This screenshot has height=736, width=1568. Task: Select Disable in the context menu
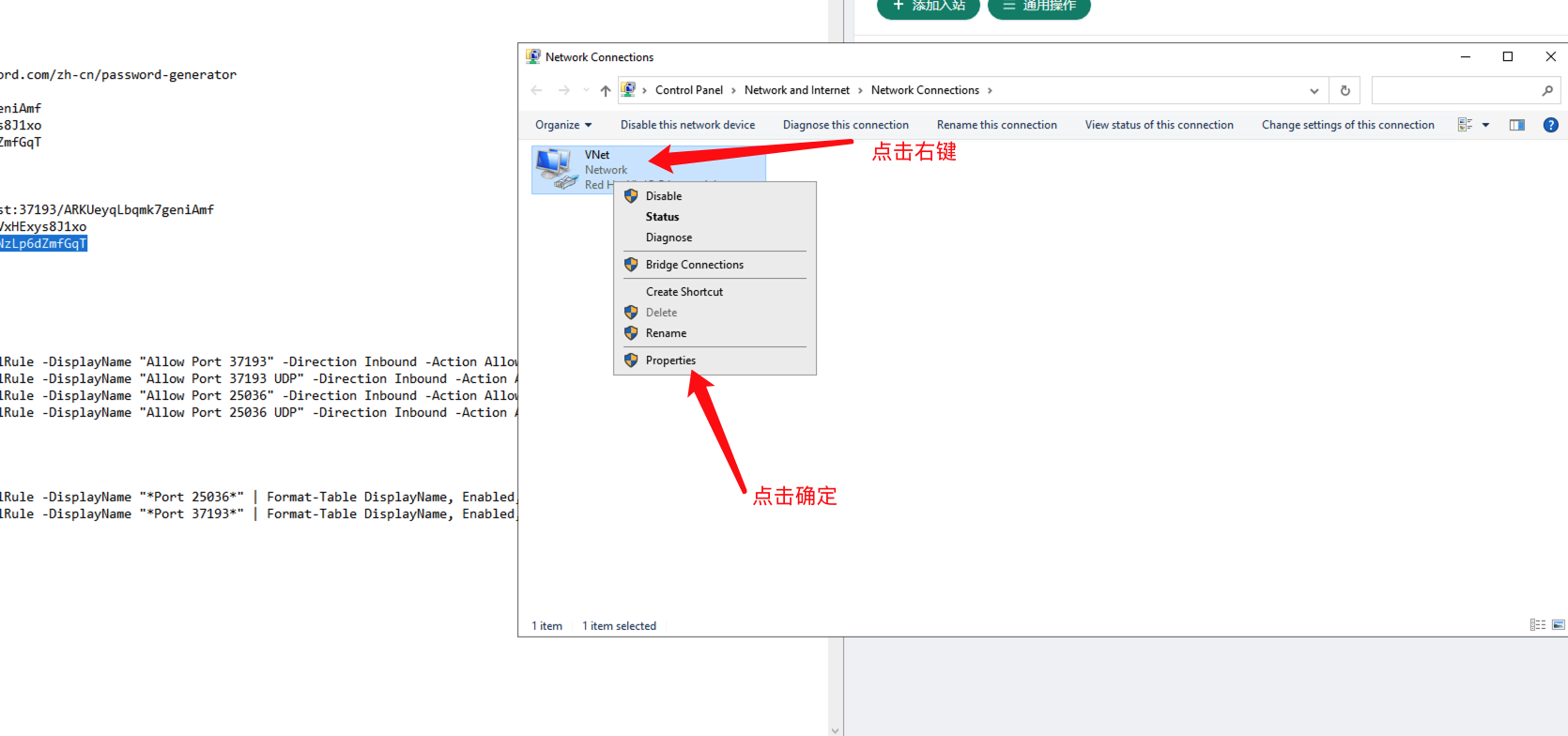[663, 196]
